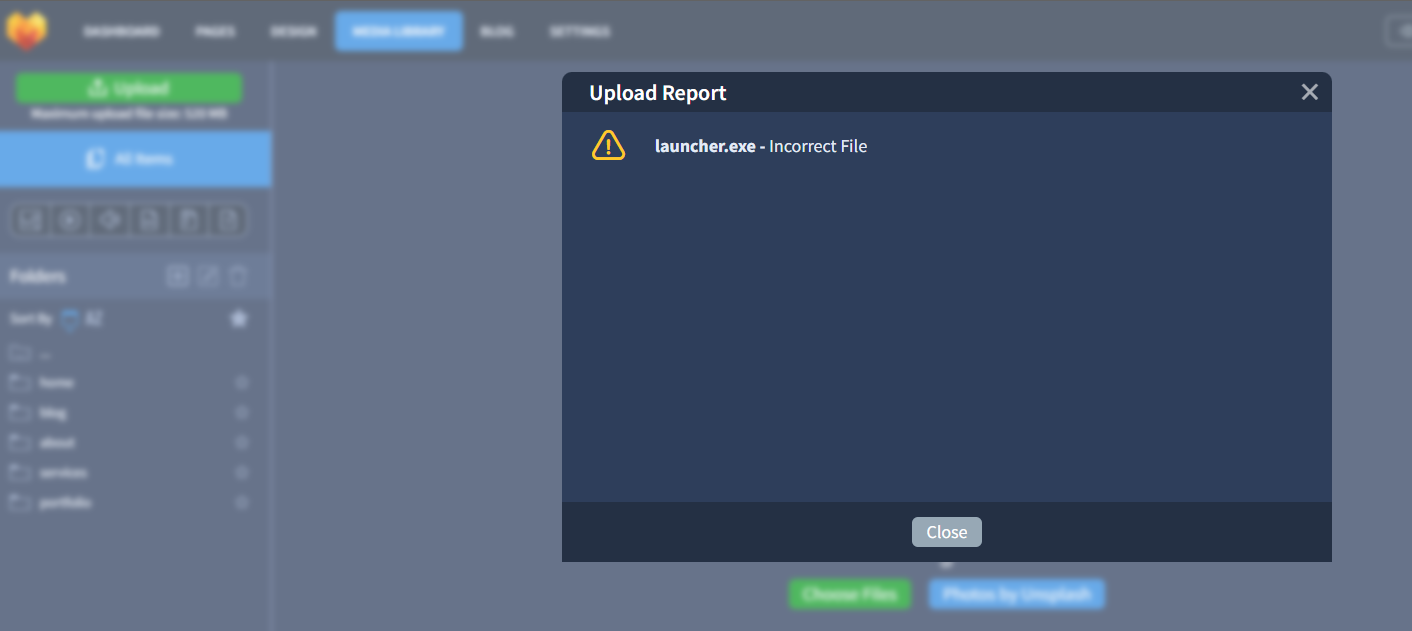Sort folders by date calendar icon

(x=69, y=319)
